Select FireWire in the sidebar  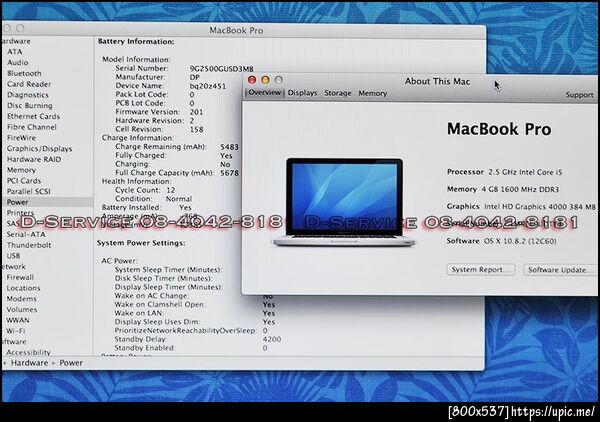click(x=21, y=137)
